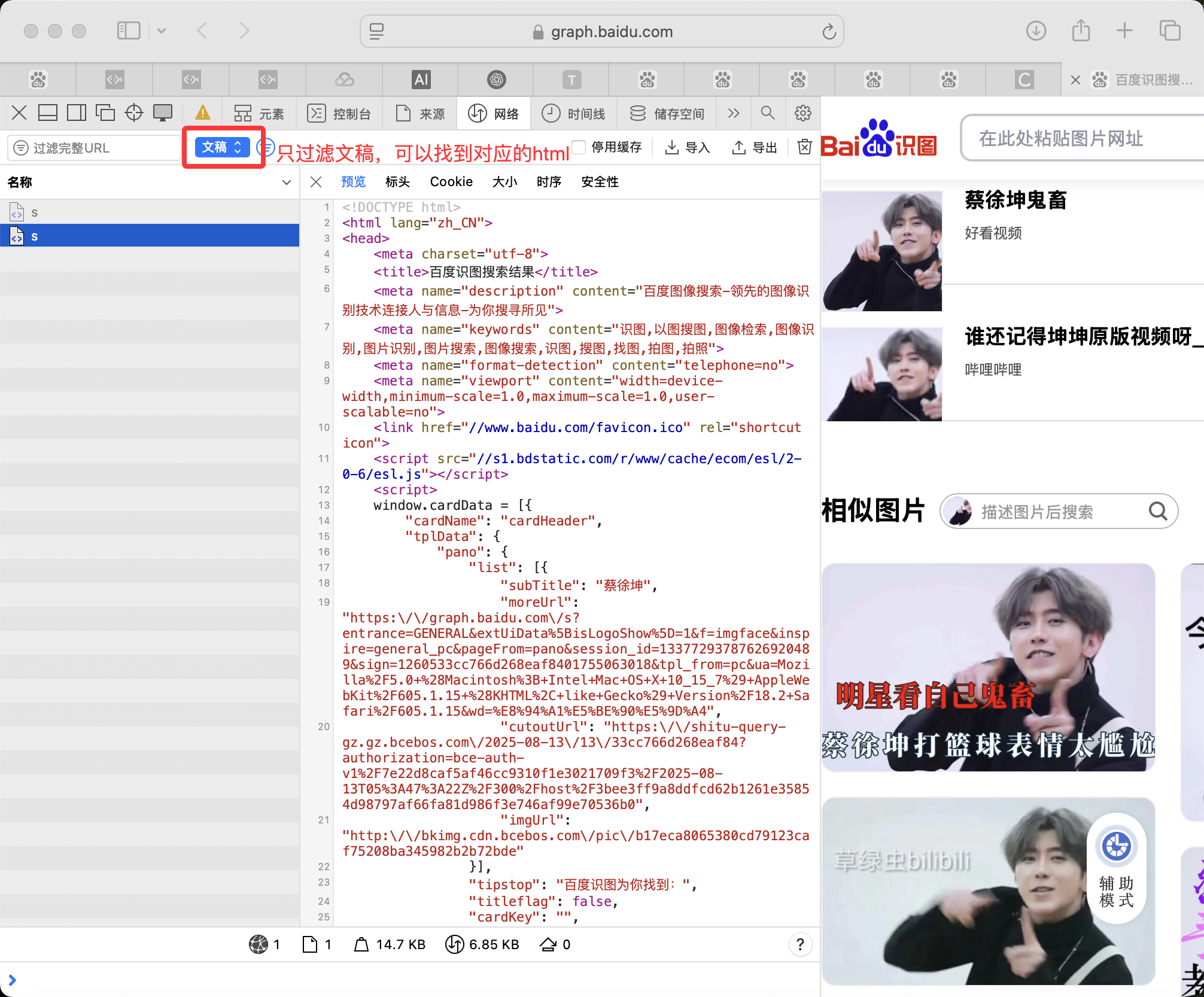This screenshot has height=997, width=1204.
Task: Select the 网络 tab
Action: (494, 113)
